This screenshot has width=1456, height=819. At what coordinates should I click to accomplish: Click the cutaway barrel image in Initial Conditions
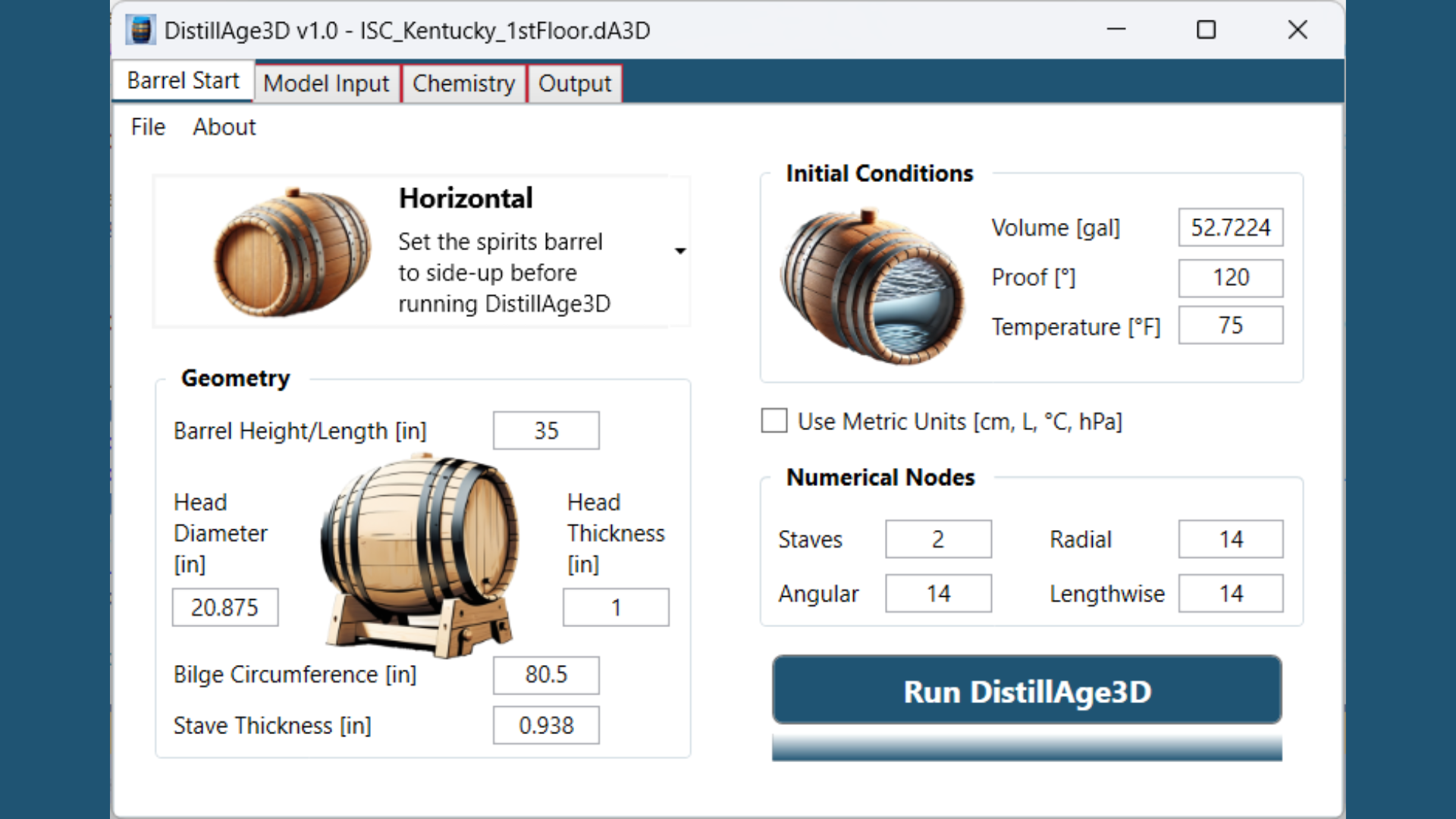pyautogui.click(x=872, y=287)
